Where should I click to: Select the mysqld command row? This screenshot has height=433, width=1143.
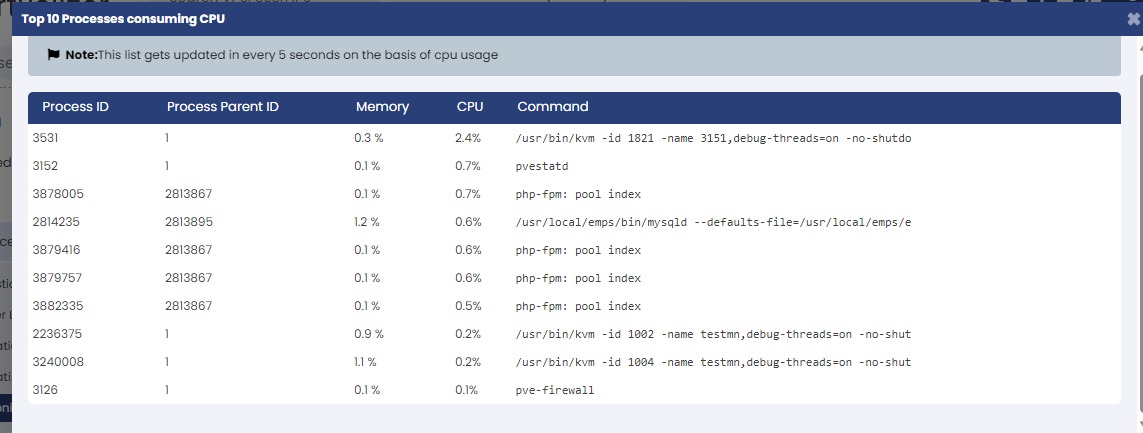[x=574, y=222]
